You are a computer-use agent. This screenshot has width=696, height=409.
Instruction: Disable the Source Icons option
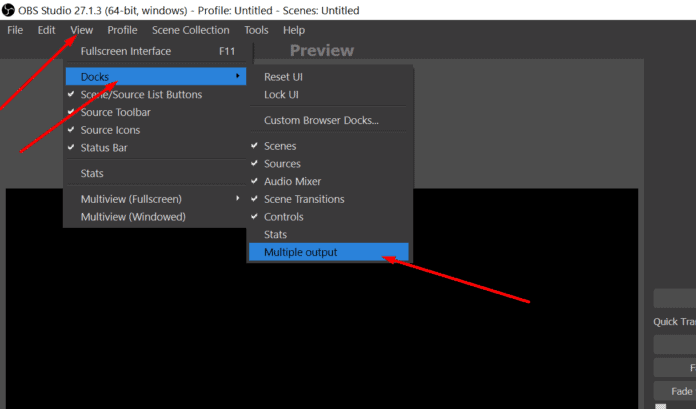pyautogui.click(x=110, y=130)
